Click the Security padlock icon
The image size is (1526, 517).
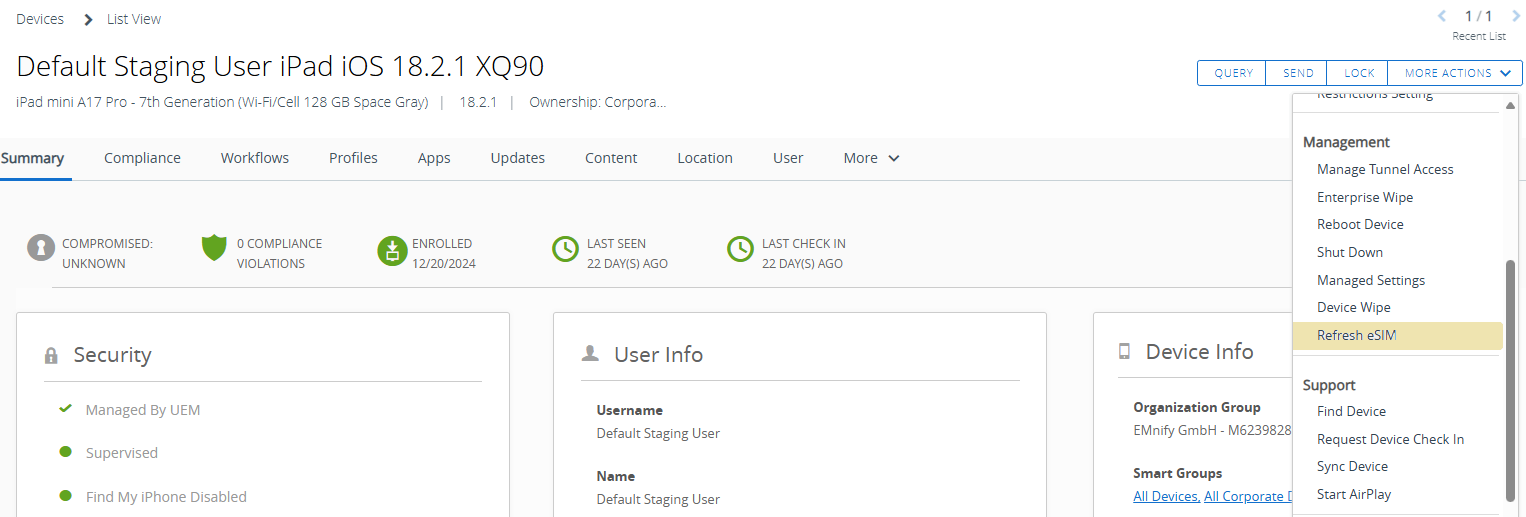(51, 356)
